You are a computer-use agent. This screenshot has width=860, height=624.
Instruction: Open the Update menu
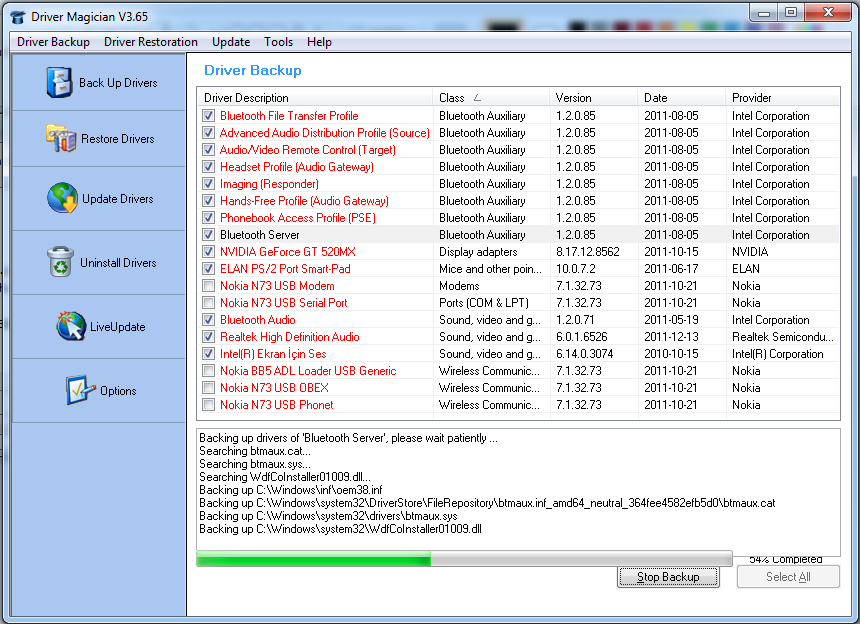coord(231,42)
